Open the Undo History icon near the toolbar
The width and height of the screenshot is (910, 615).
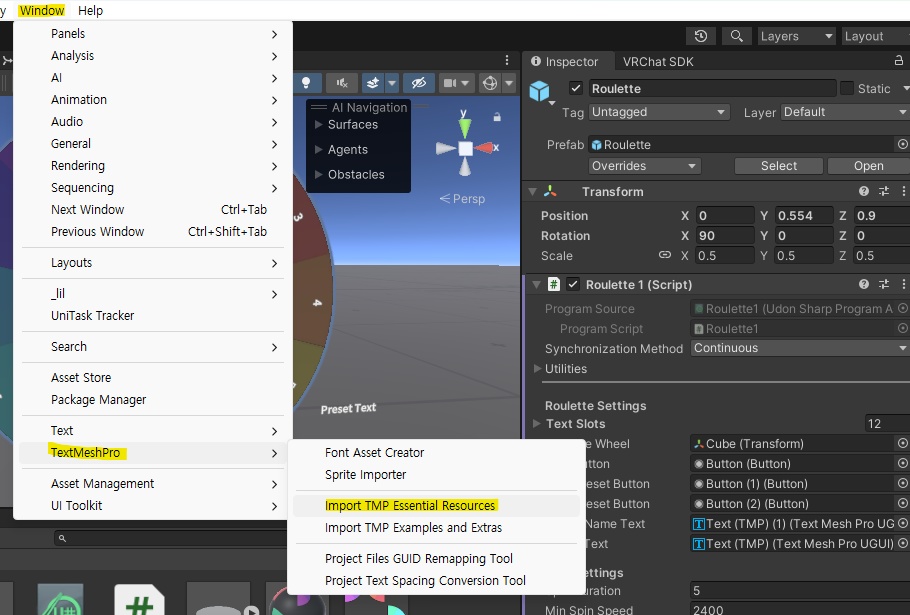click(701, 35)
